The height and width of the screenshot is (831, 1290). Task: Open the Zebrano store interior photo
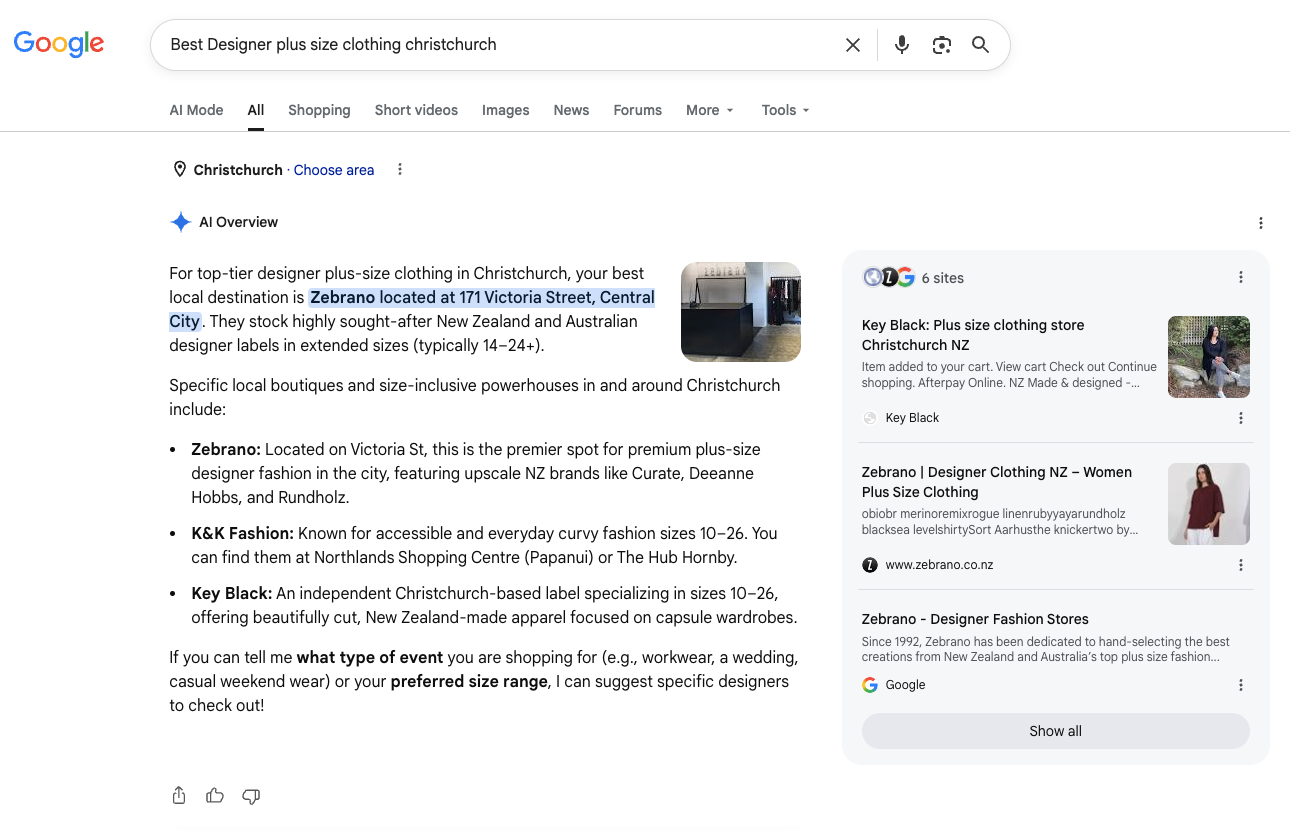pyautogui.click(x=741, y=312)
